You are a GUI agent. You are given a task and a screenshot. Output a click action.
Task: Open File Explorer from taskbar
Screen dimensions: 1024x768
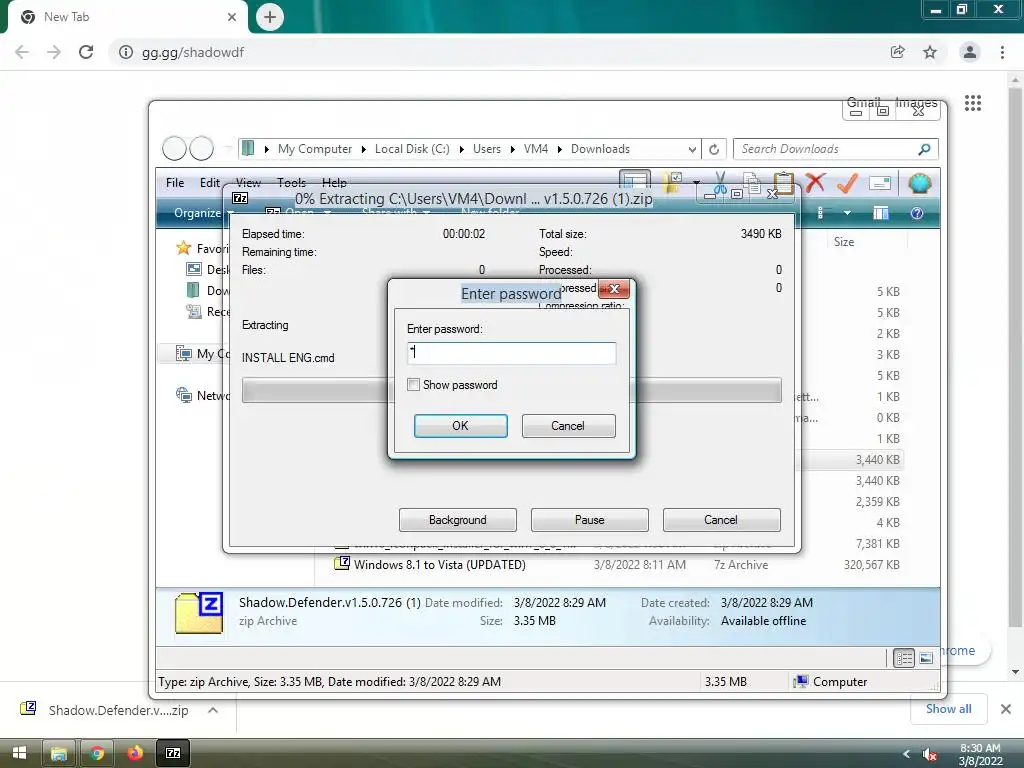tap(59, 753)
